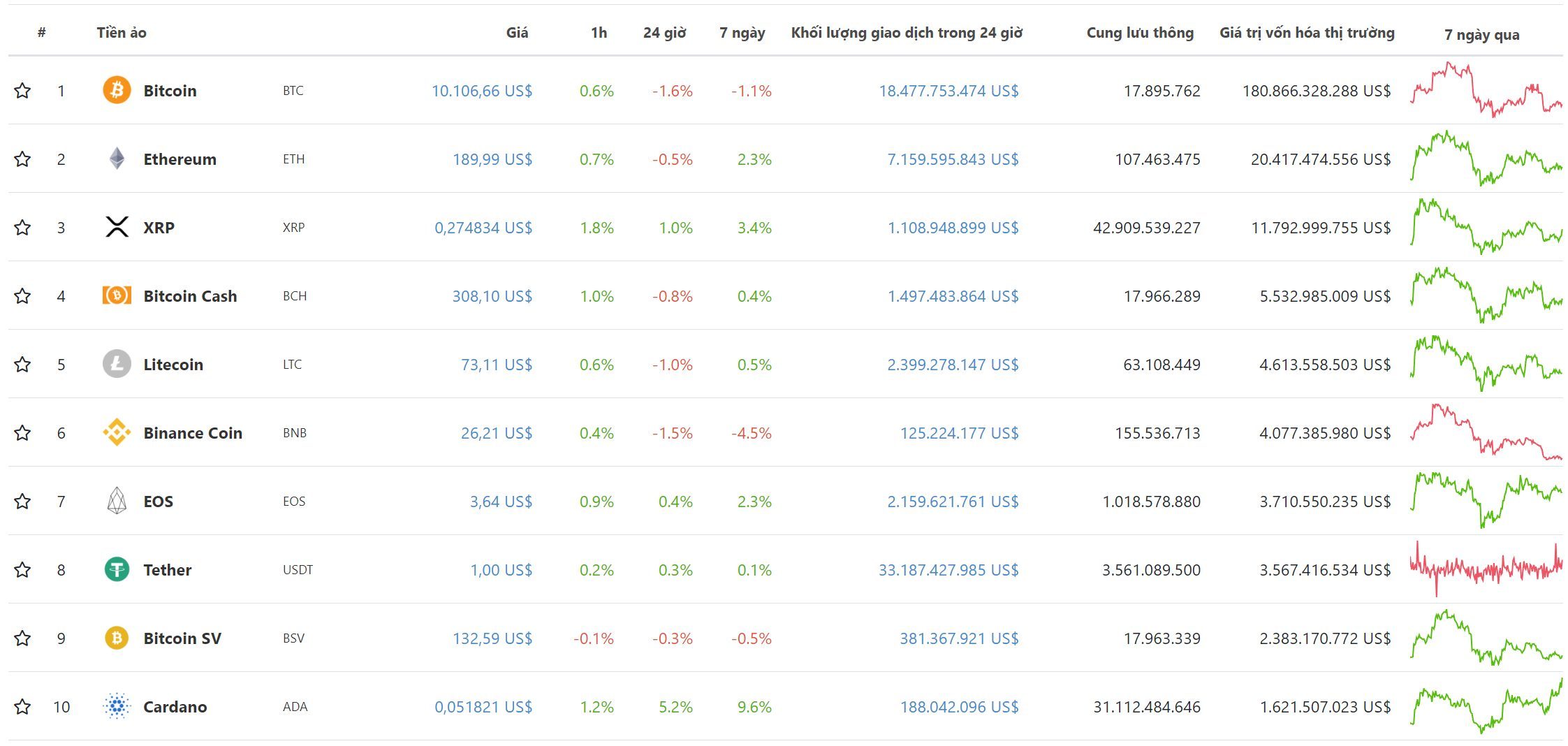Open the Bitcoin Cash name link
This screenshot has height=746, width=1568.
point(190,295)
